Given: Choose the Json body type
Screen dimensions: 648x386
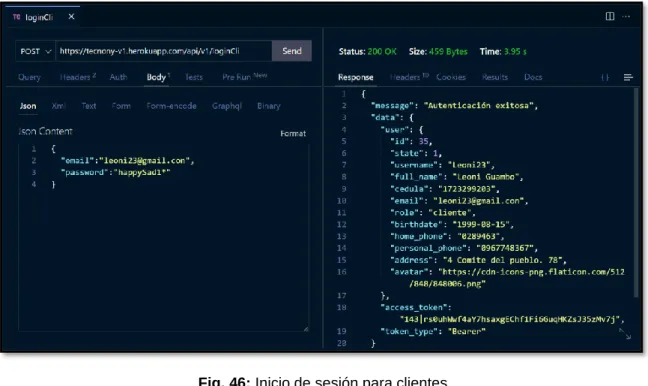Looking at the screenshot, I should [x=28, y=106].
